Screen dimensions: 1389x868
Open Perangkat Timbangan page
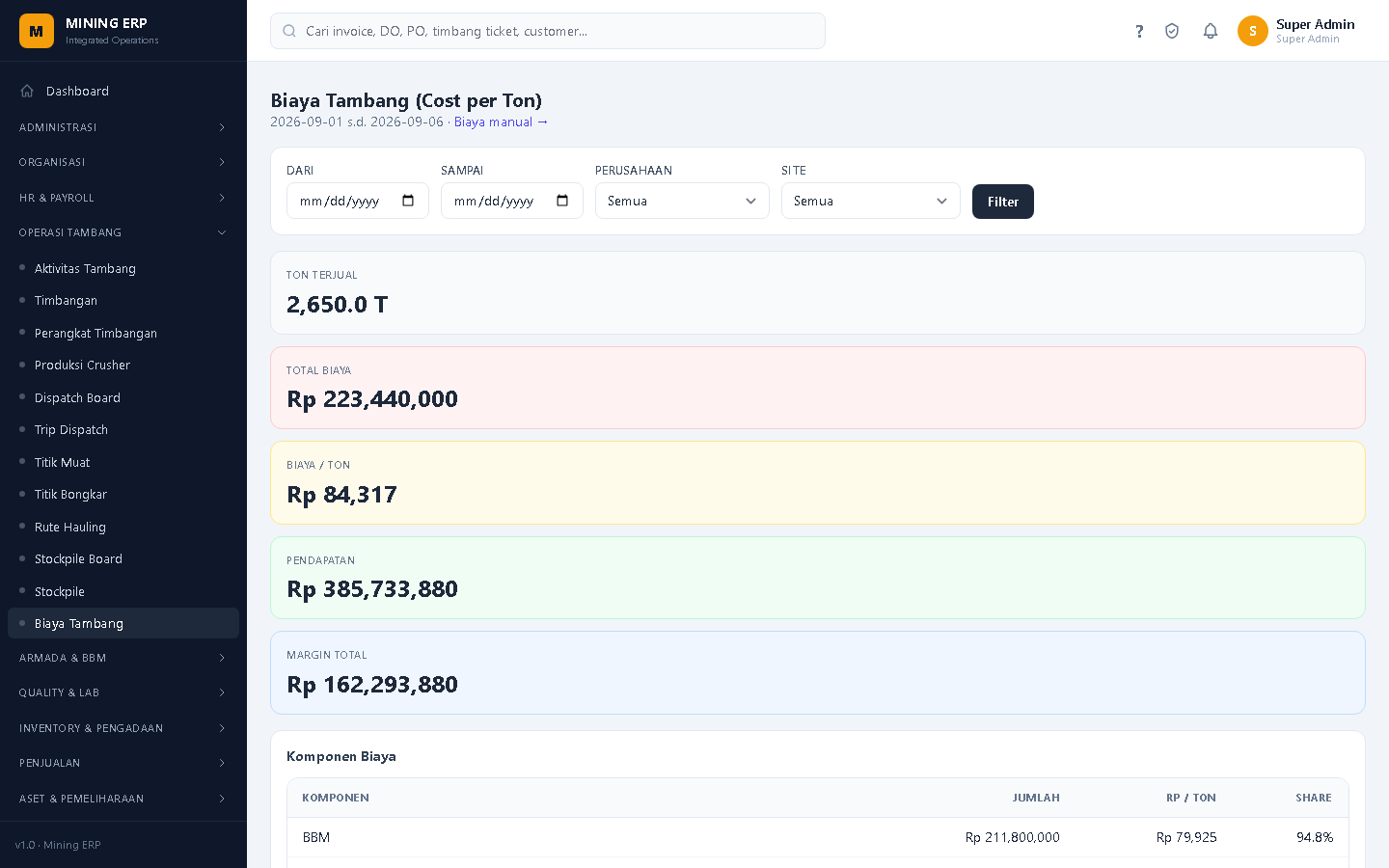[x=123, y=333]
